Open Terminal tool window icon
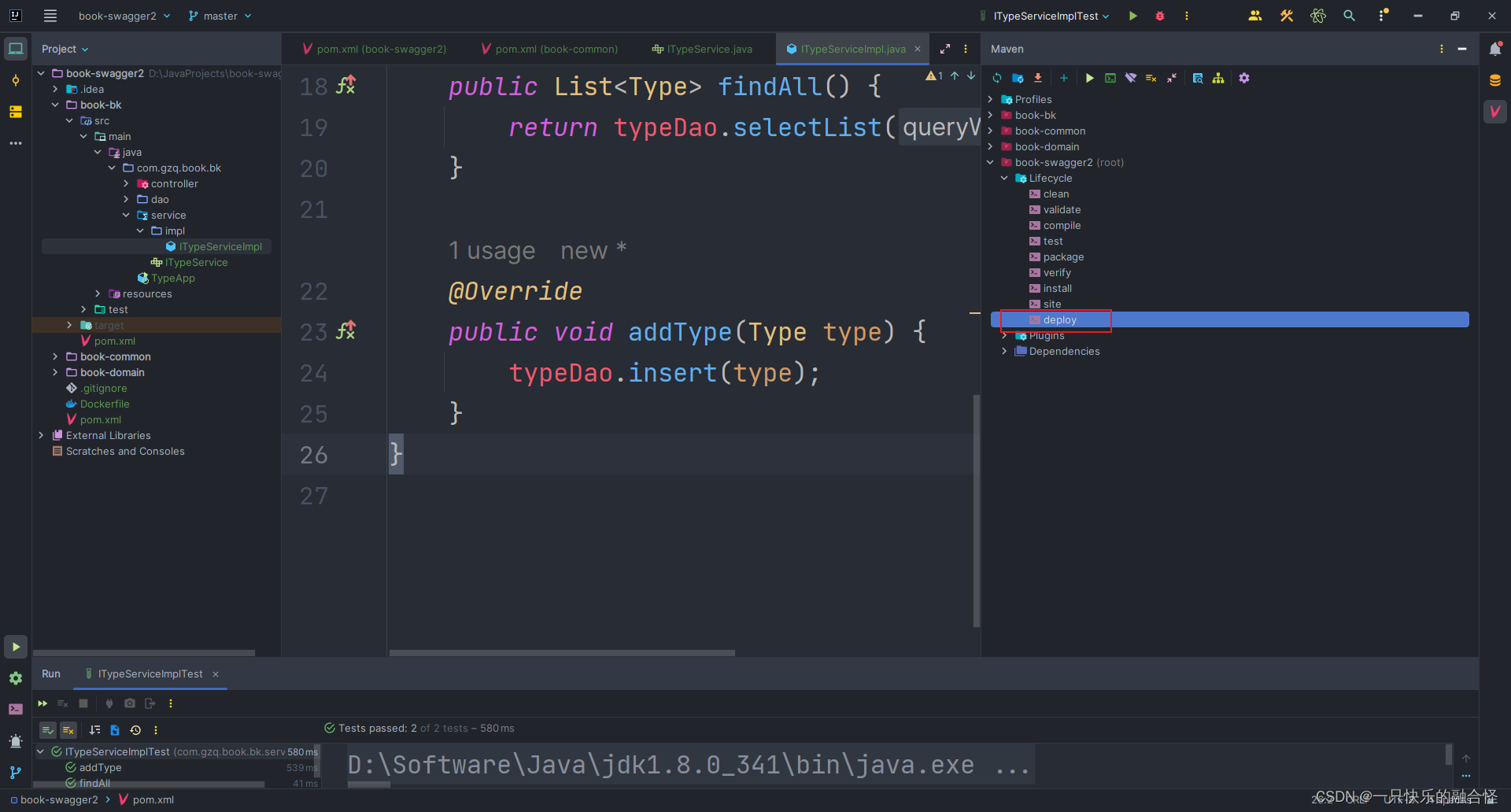Viewport: 1511px width, 812px height. (16, 710)
